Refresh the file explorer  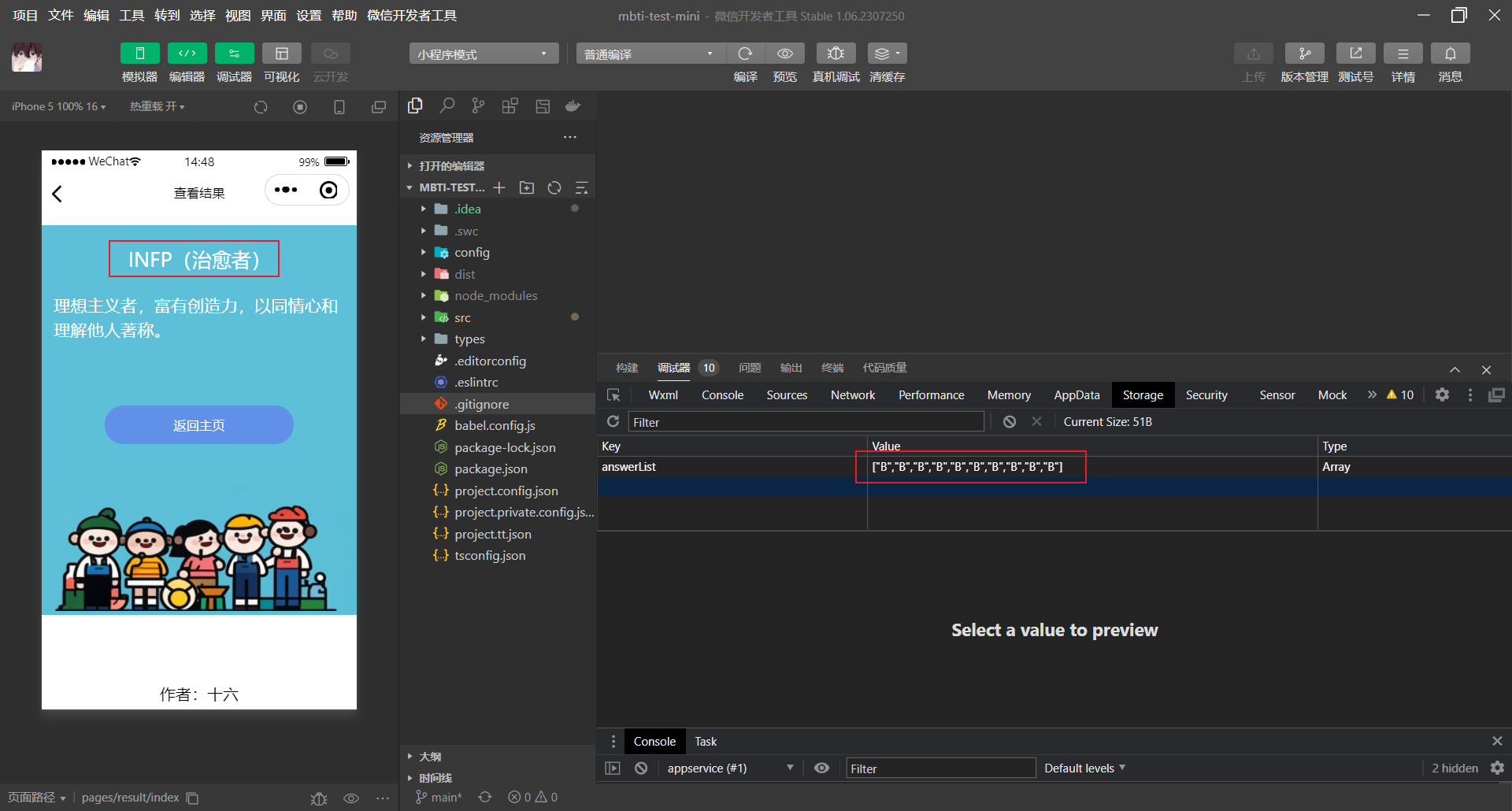[554, 187]
